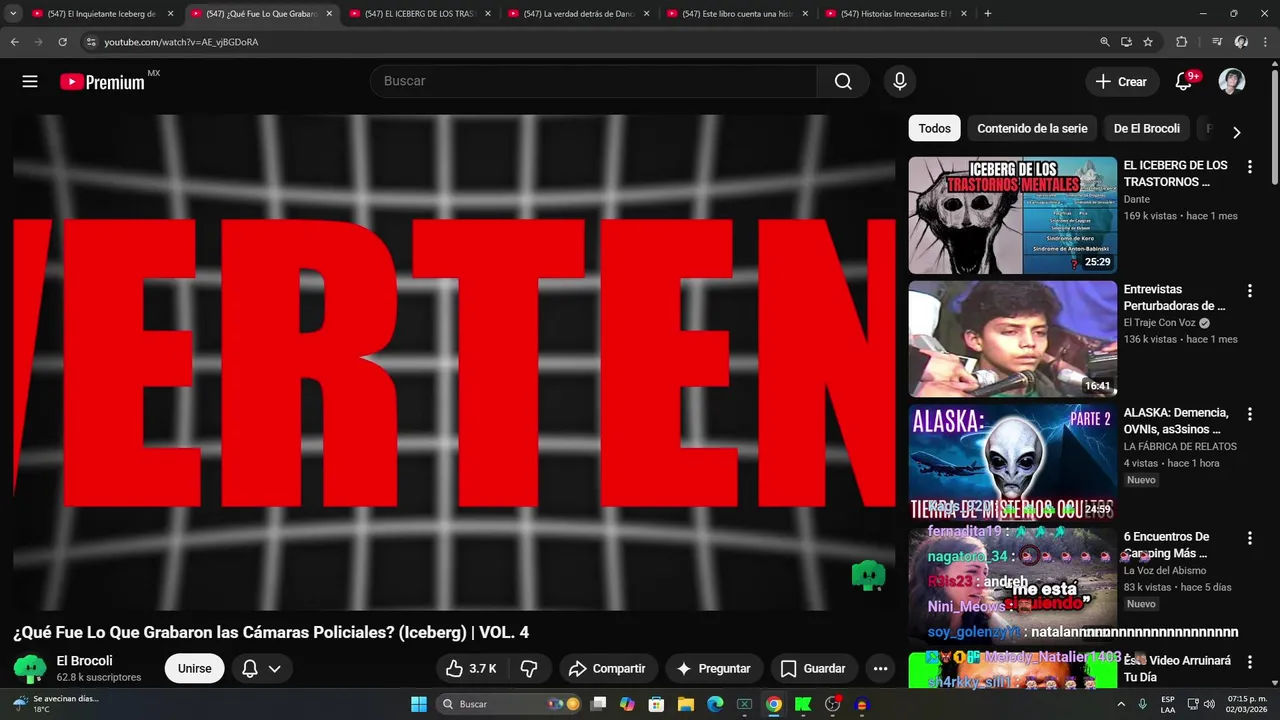The image size is (1280, 720).
Task: Show more filter chips with right arrow
Action: click(1236, 132)
